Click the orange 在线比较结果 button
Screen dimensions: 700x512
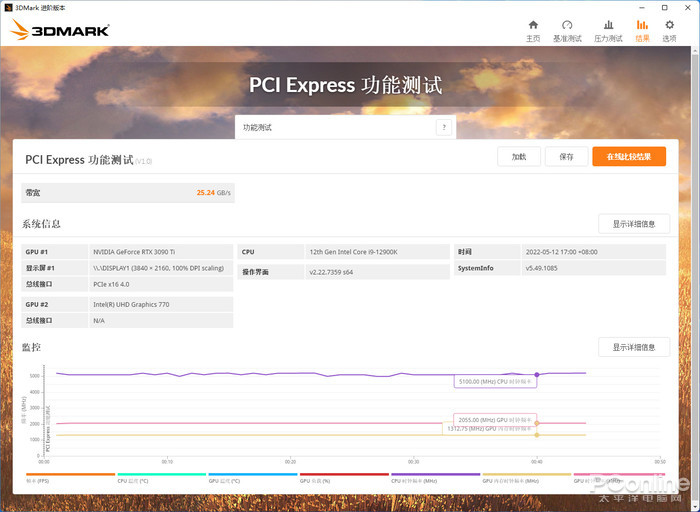click(629, 157)
